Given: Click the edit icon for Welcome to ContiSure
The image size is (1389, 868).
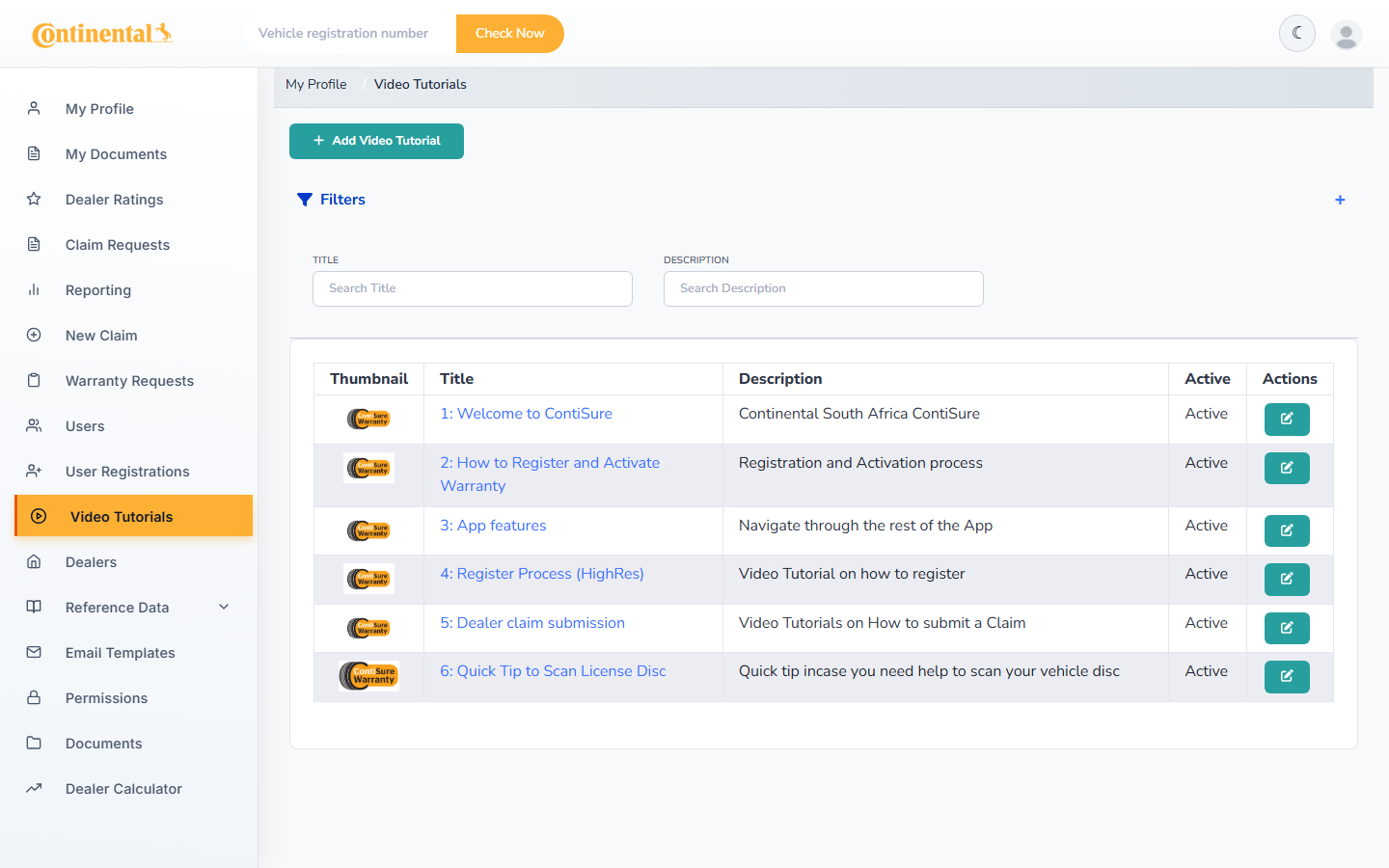Looking at the screenshot, I should pyautogui.click(x=1287, y=419).
